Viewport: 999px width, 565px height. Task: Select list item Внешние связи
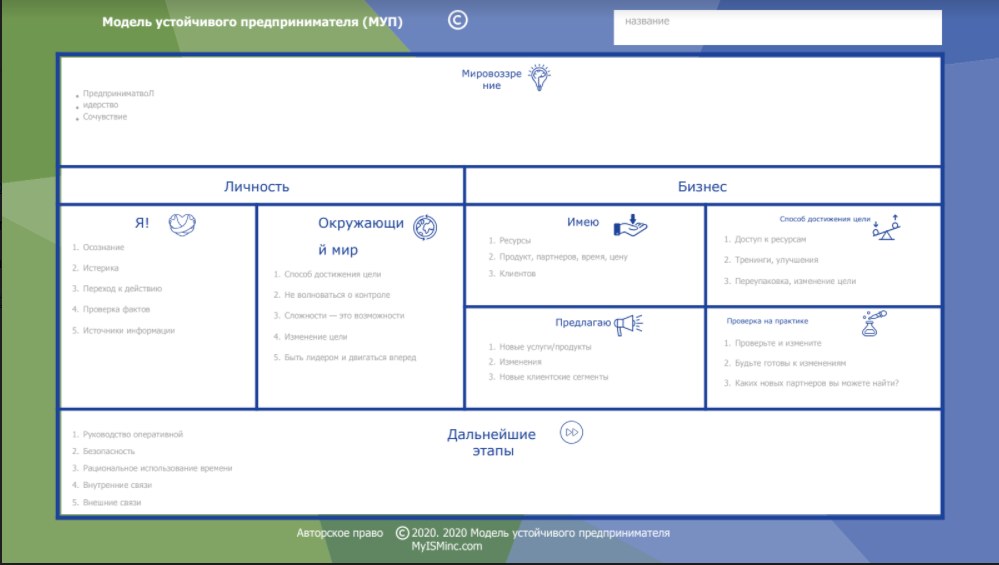pyautogui.click(x=111, y=503)
